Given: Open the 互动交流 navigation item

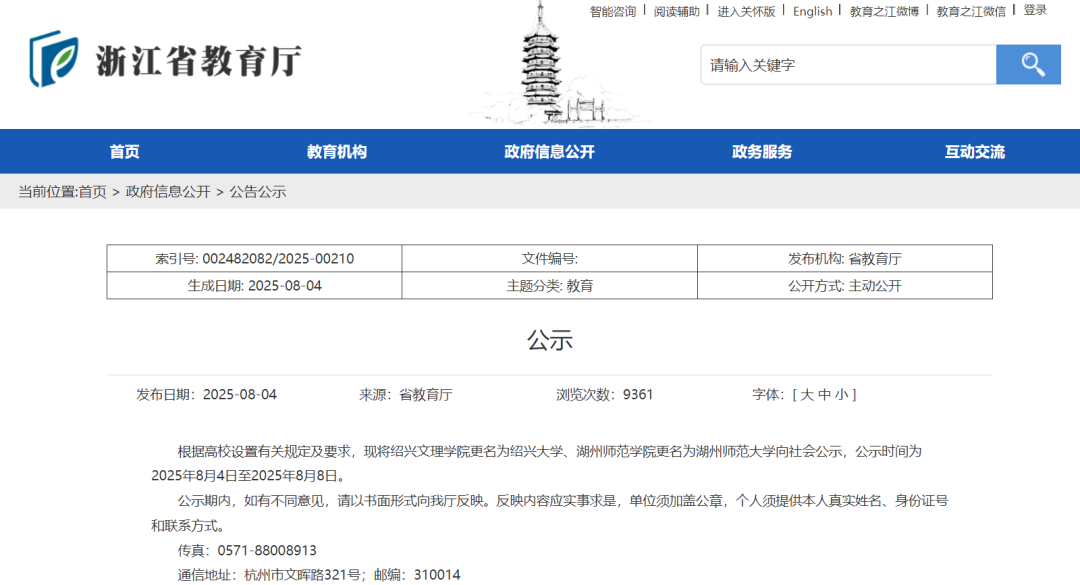Looking at the screenshot, I should 975,152.
